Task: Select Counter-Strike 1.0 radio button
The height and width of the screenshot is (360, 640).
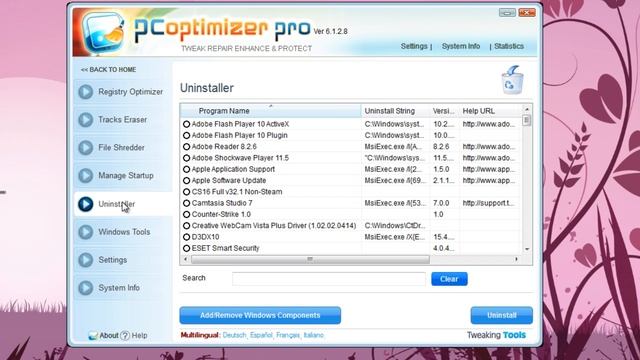Action: [x=187, y=214]
